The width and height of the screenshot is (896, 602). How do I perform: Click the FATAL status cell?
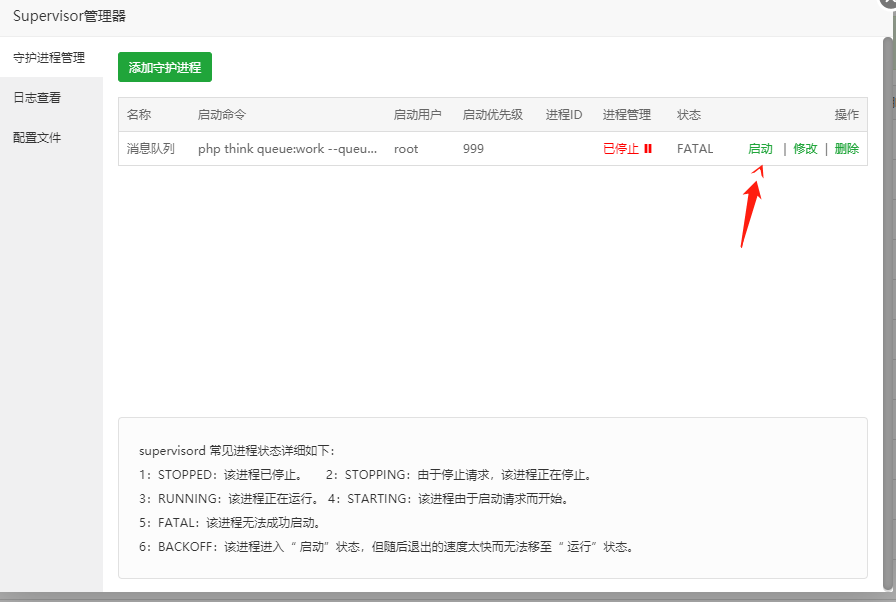[x=695, y=149]
